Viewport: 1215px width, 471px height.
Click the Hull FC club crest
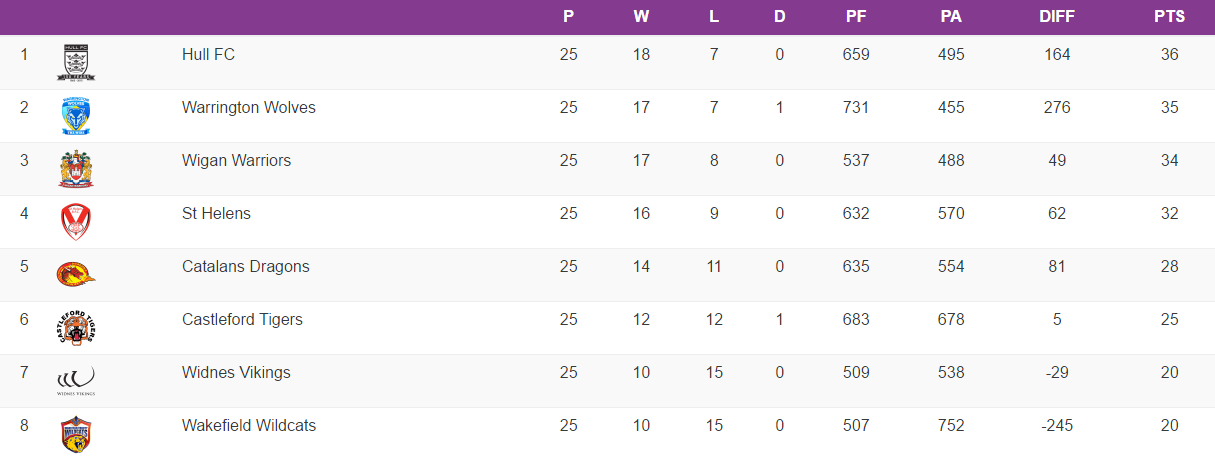[x=76, y=63]
